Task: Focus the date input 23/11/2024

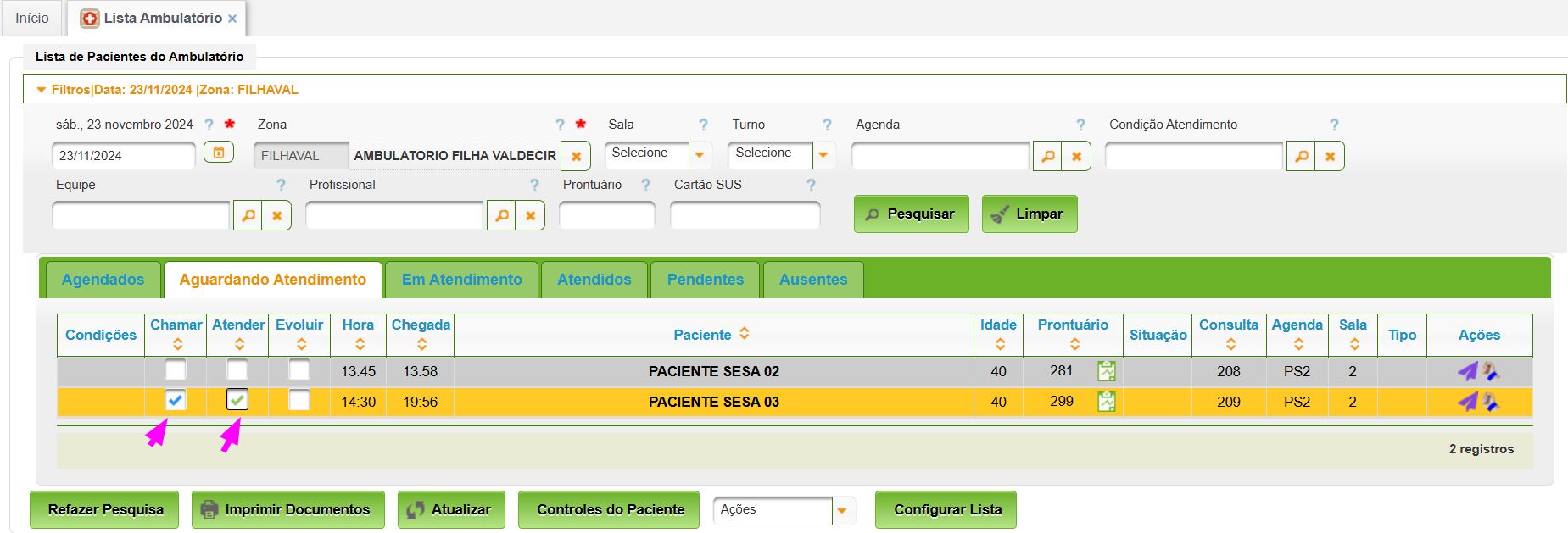Action: [x=124, y=156]
